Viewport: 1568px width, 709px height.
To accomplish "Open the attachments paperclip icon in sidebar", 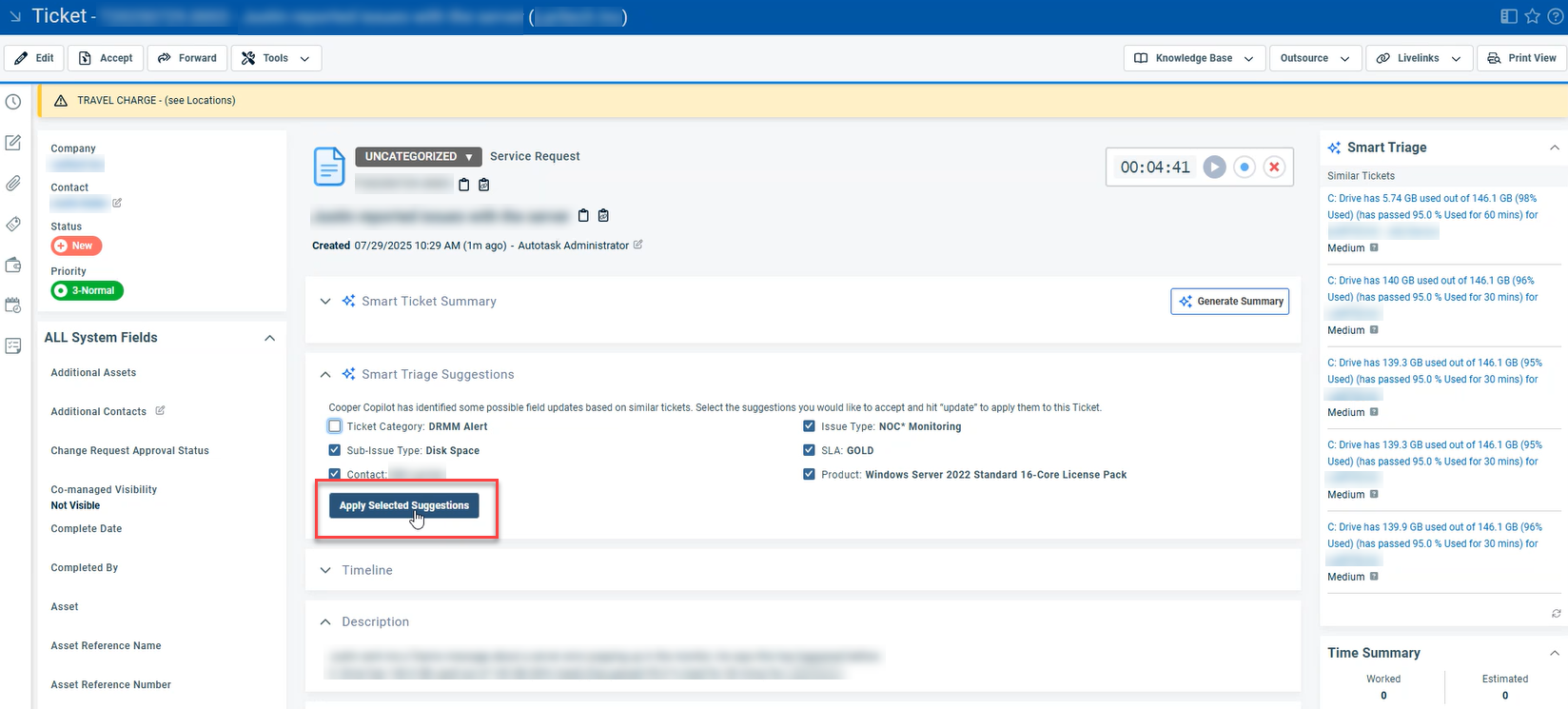I will (13, 184).
